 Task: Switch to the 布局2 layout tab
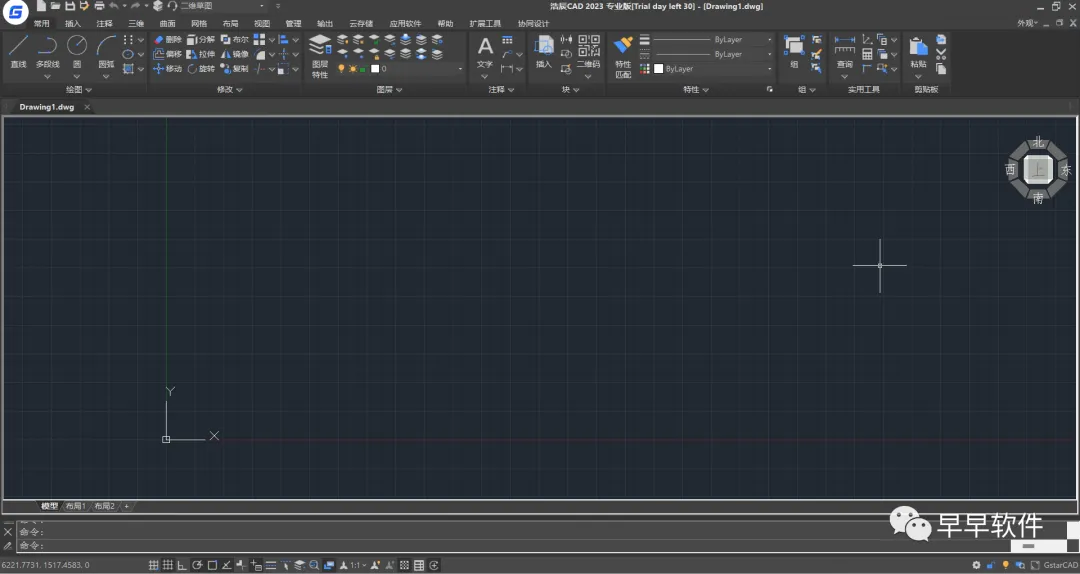[105, 506]
